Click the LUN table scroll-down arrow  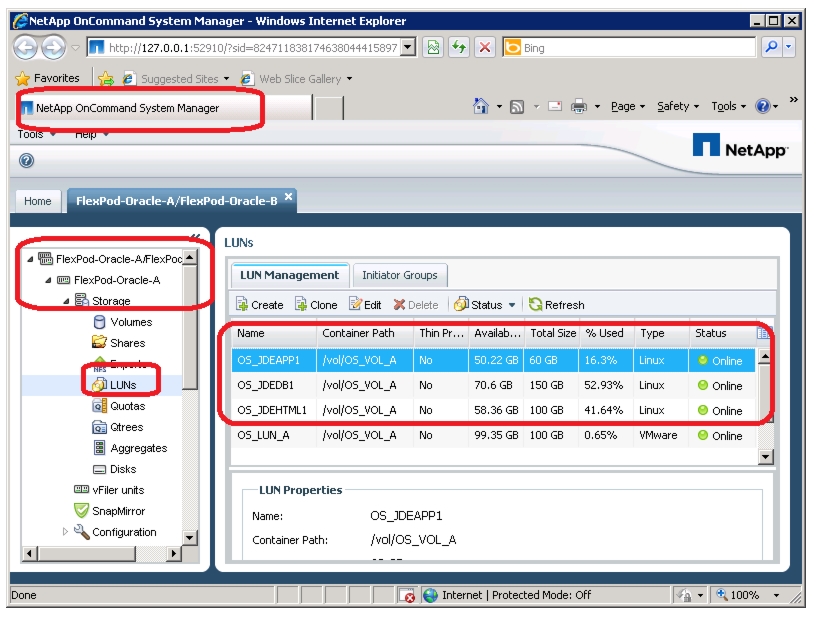pos(765,456)
